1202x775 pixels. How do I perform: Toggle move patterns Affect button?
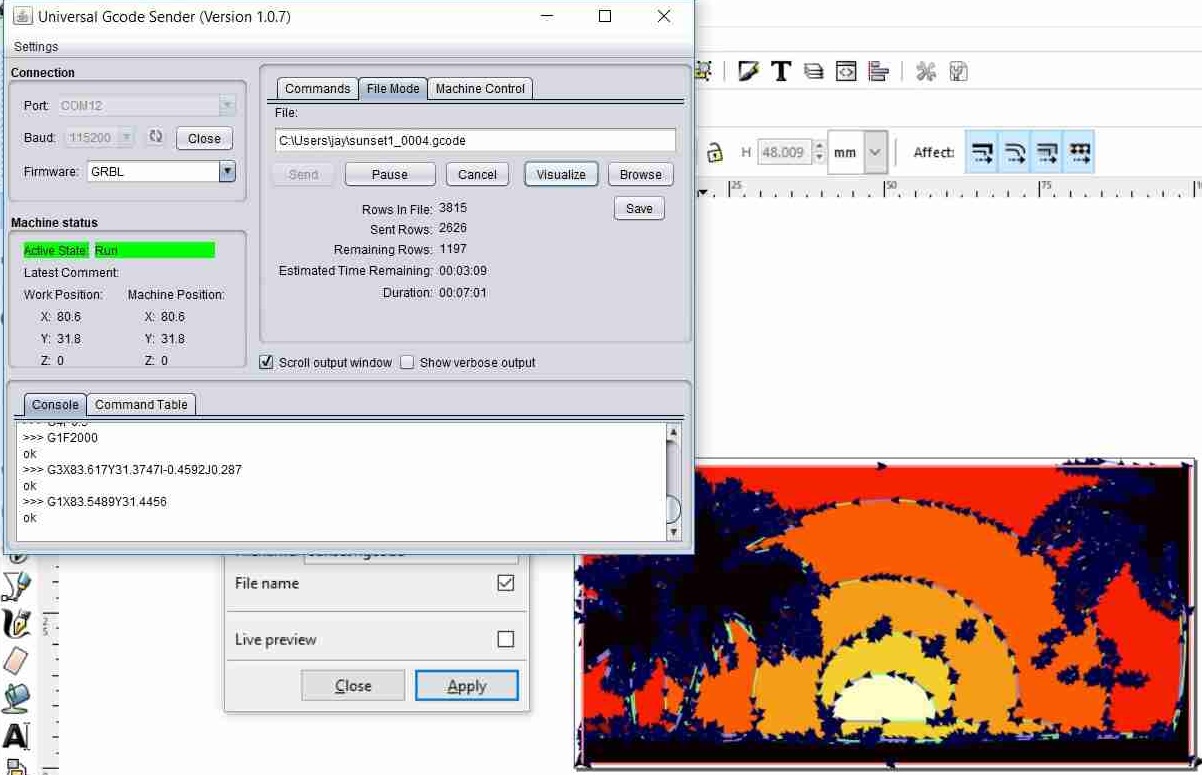1079,152
